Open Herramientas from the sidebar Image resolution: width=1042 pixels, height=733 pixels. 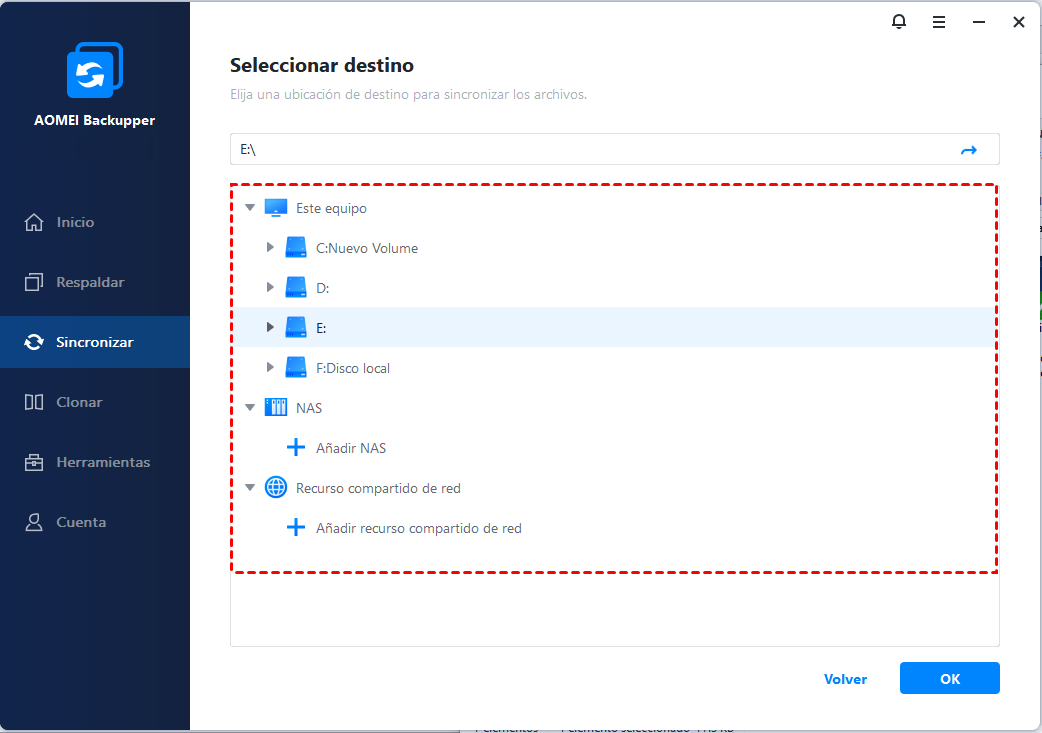point(103,462)
